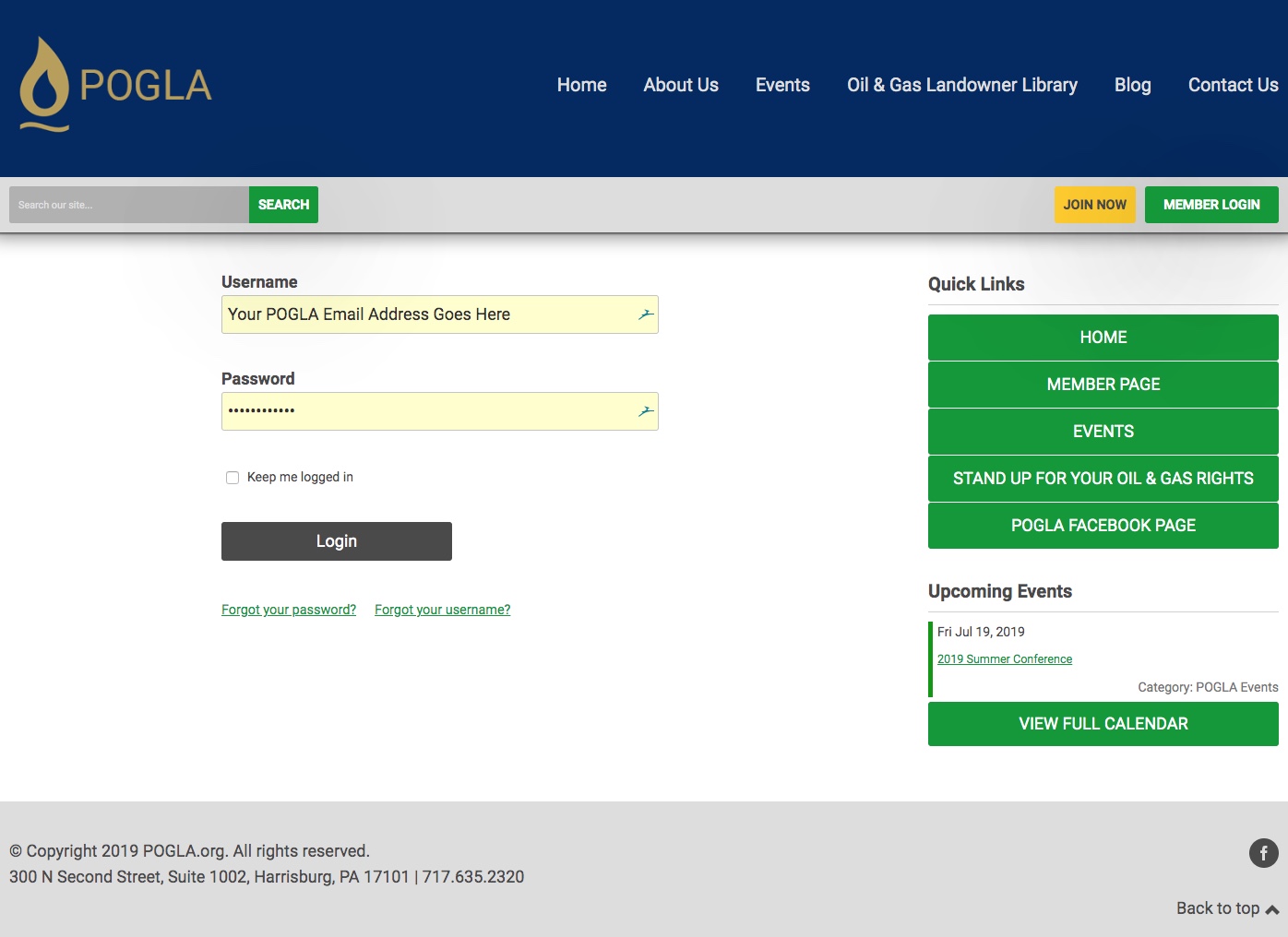Click the Copyright 2019 POGLA.org text
This screenshot has width=1288, height=937.
point(189,851)
